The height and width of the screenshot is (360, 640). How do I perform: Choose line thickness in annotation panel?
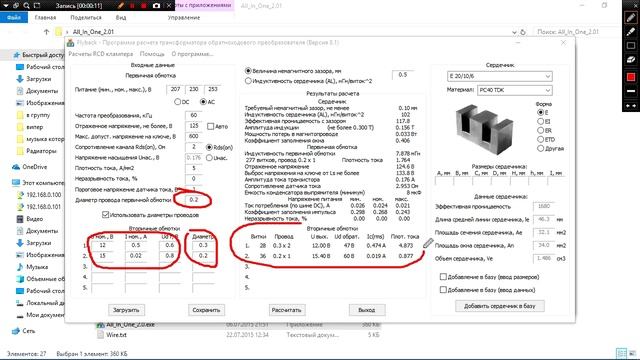point(631,91)
